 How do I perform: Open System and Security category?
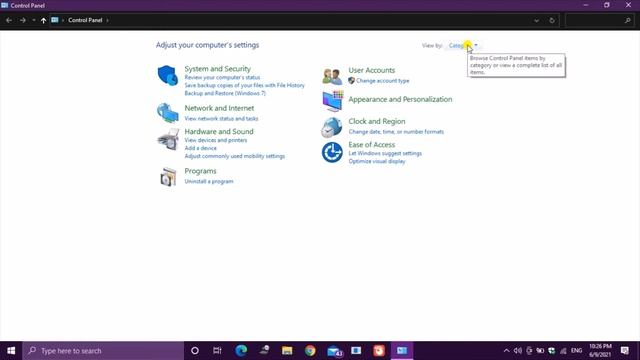click(218, 69)
